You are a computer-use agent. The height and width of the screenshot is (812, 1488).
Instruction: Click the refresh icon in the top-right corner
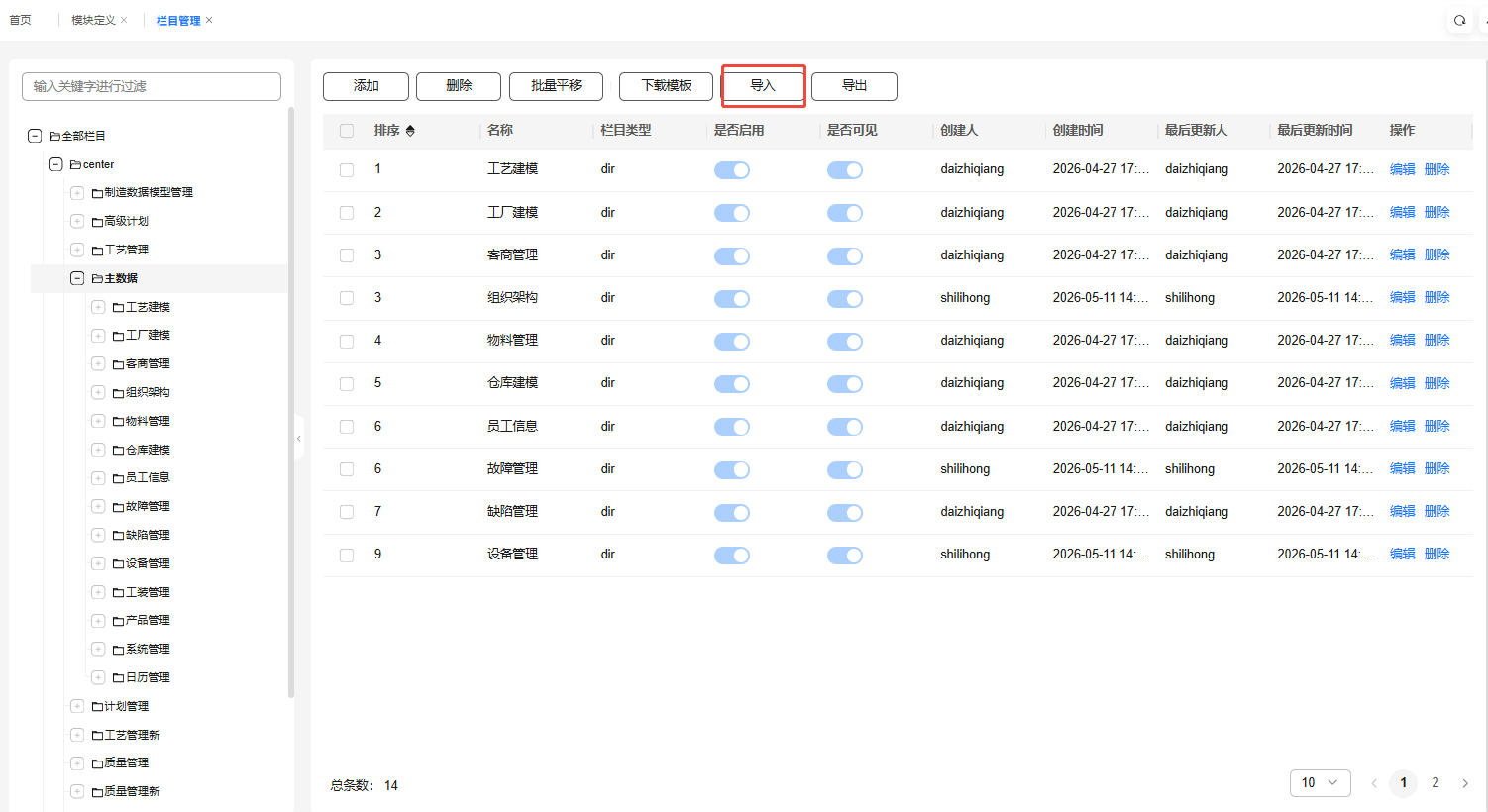pyautogui.click(x=1459, y=20)
